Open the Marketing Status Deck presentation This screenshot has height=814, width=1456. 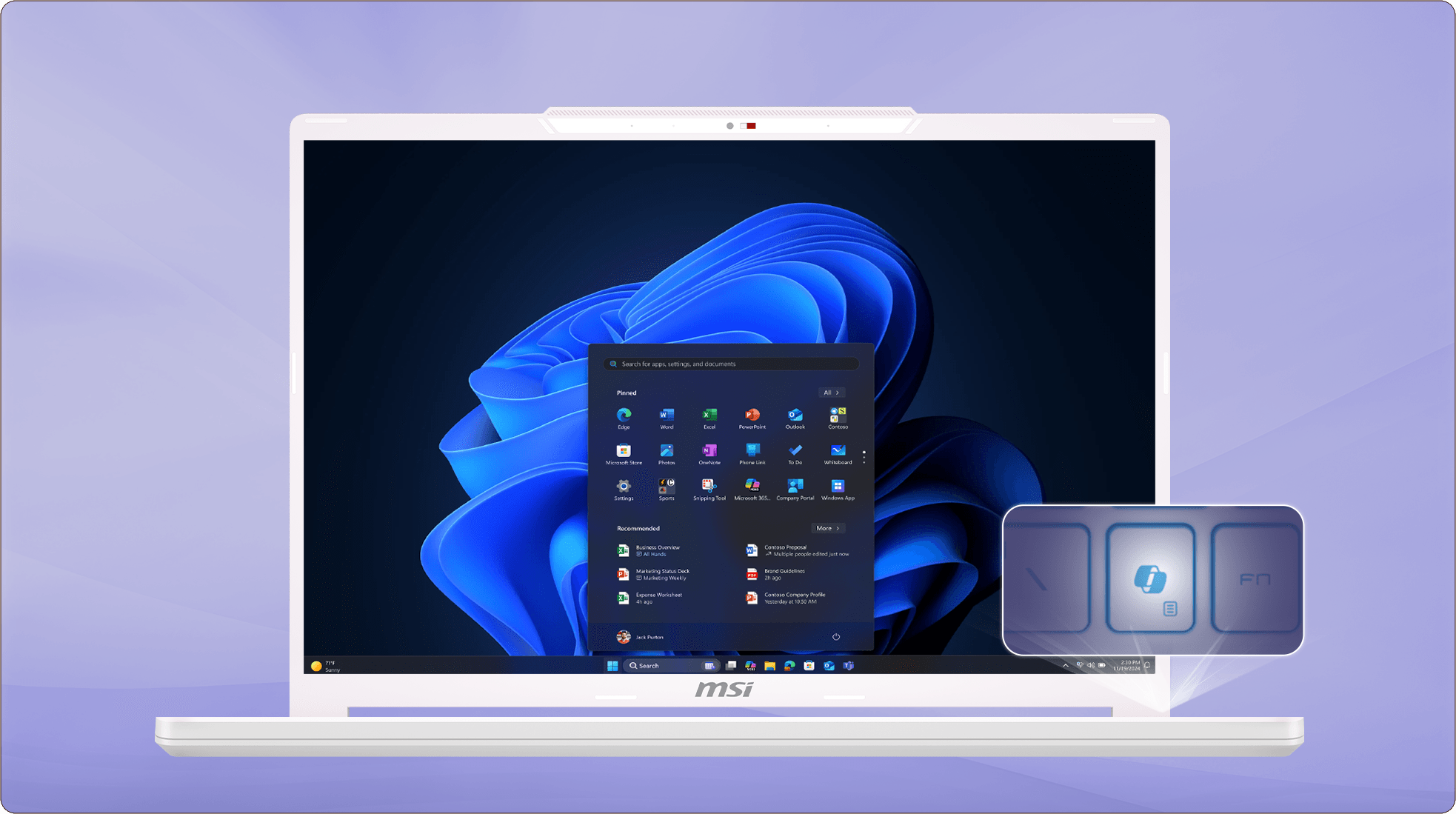[x=654, y=574]
